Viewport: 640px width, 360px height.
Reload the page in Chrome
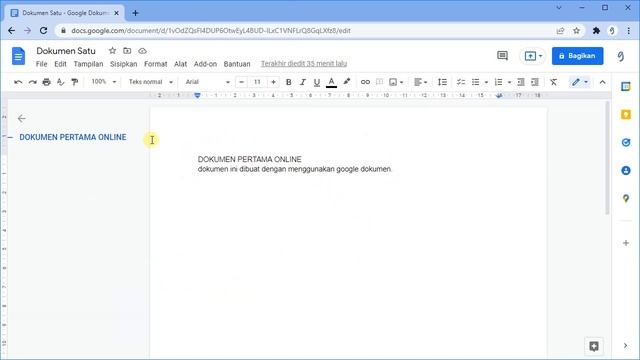tap(43, 31)
